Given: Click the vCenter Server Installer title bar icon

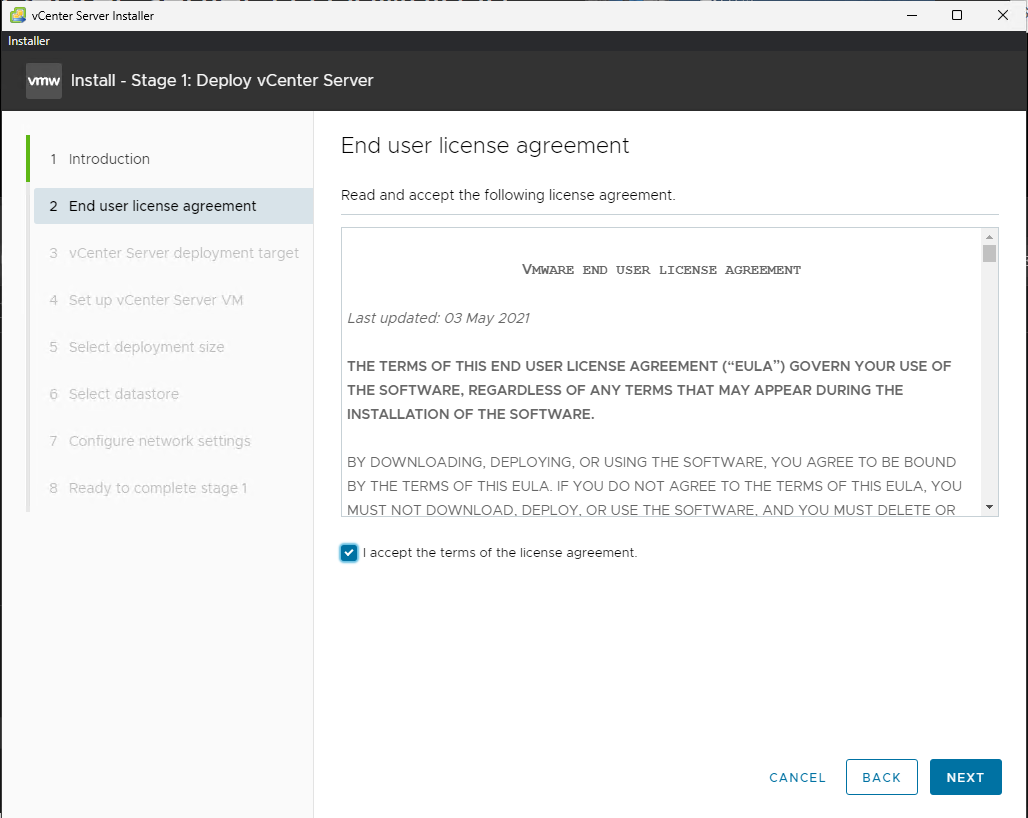Looking at the screenshot, I should click(x=17, y=16).
